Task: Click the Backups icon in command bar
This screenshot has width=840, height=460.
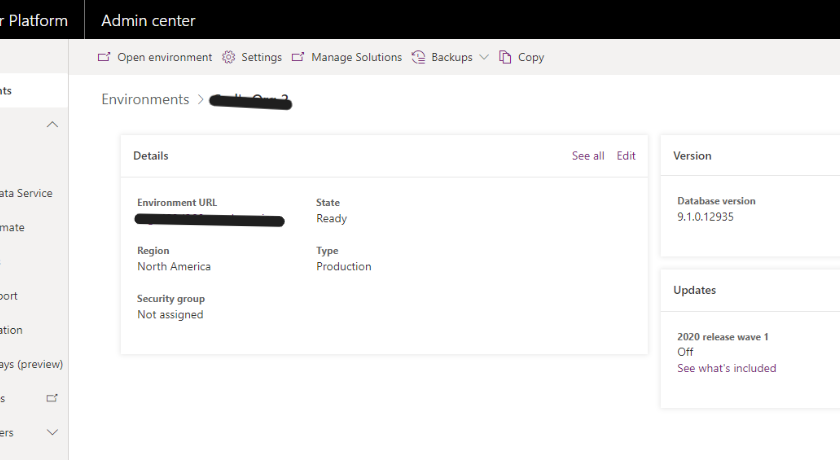Action: (418, 57)
